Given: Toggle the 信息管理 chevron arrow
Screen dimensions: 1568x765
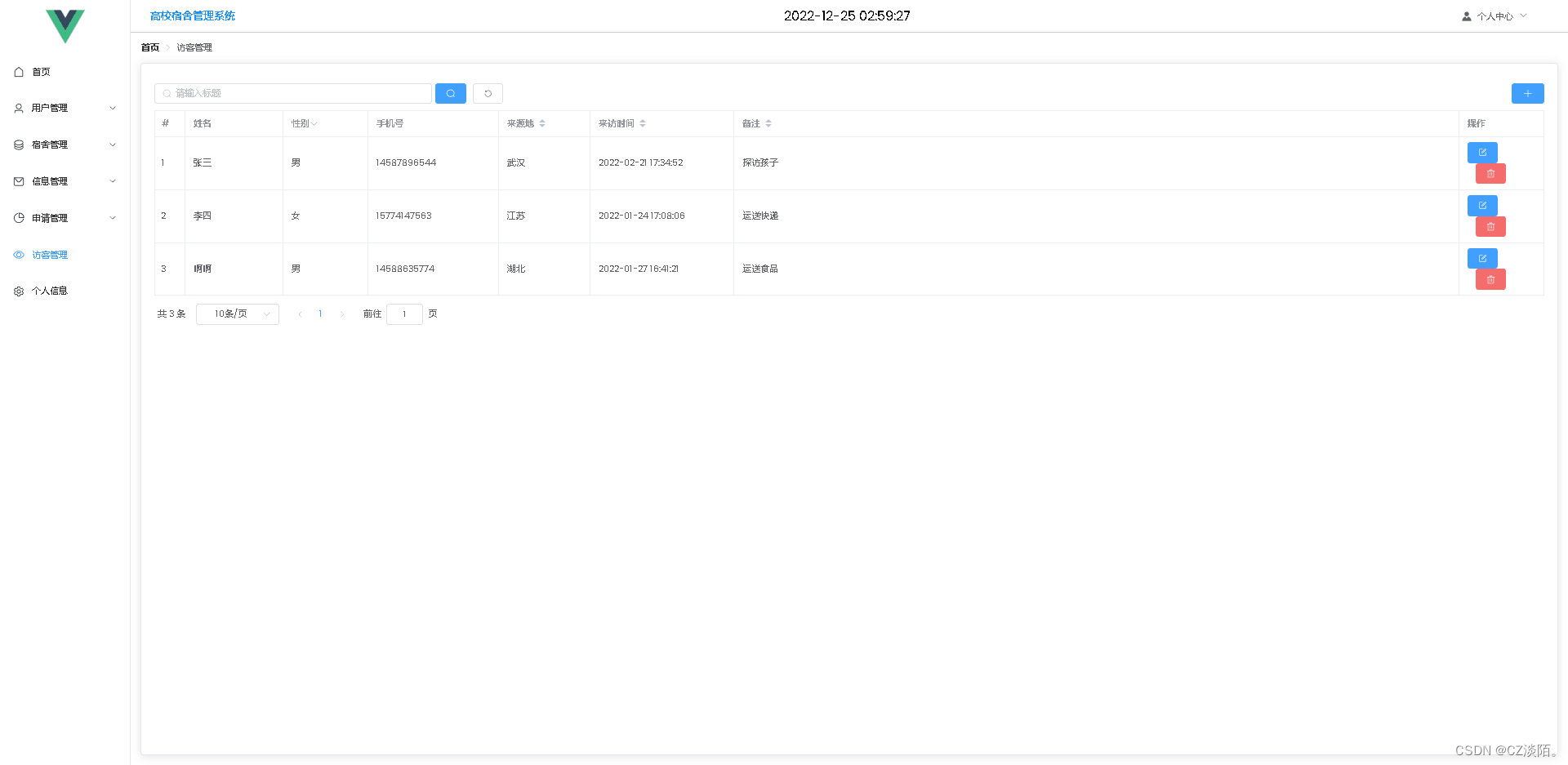Looking at the screenshot, I should pos(113,181).
